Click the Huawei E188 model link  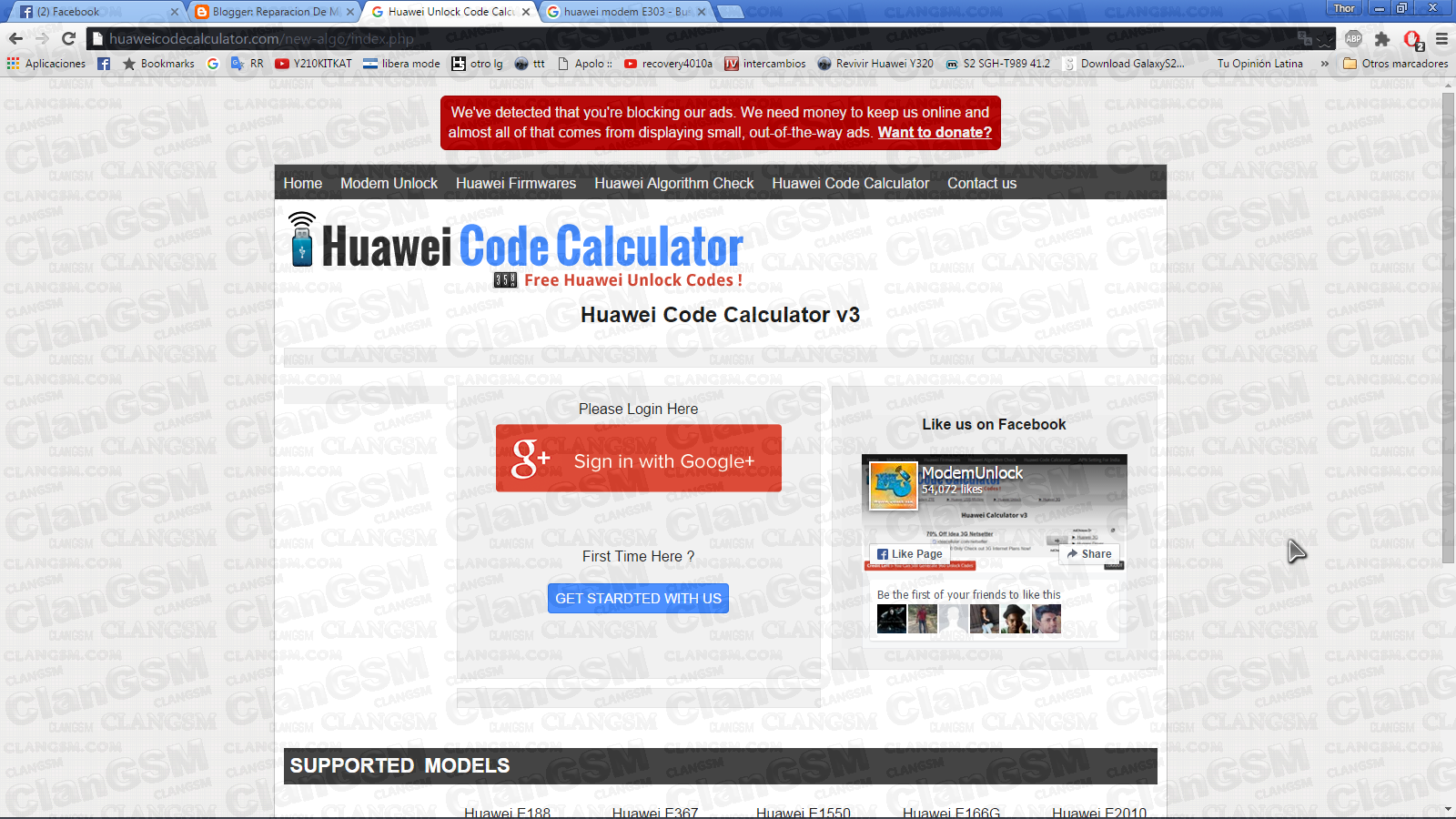507,812
